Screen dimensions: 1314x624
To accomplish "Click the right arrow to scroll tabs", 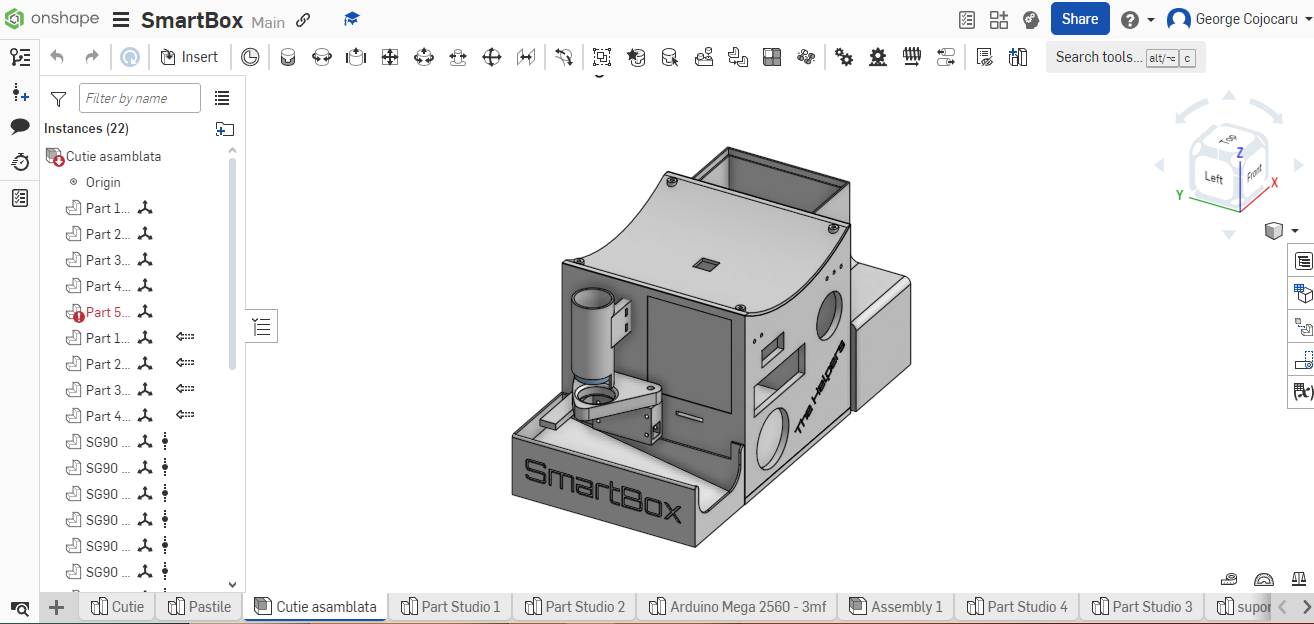I will click(1306, 607).
